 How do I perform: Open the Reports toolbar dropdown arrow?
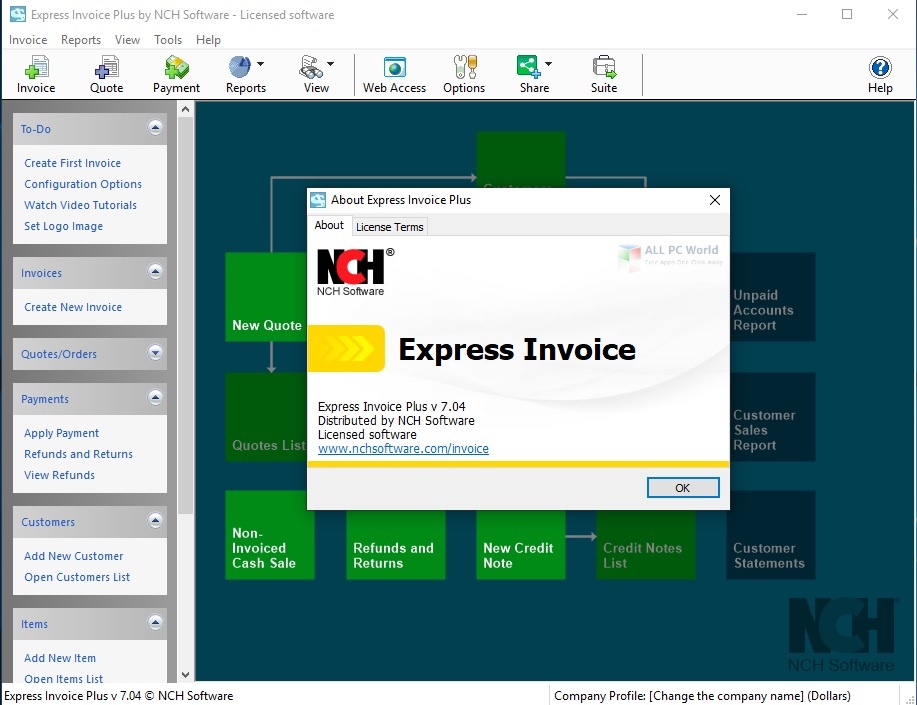coord(261,65)
